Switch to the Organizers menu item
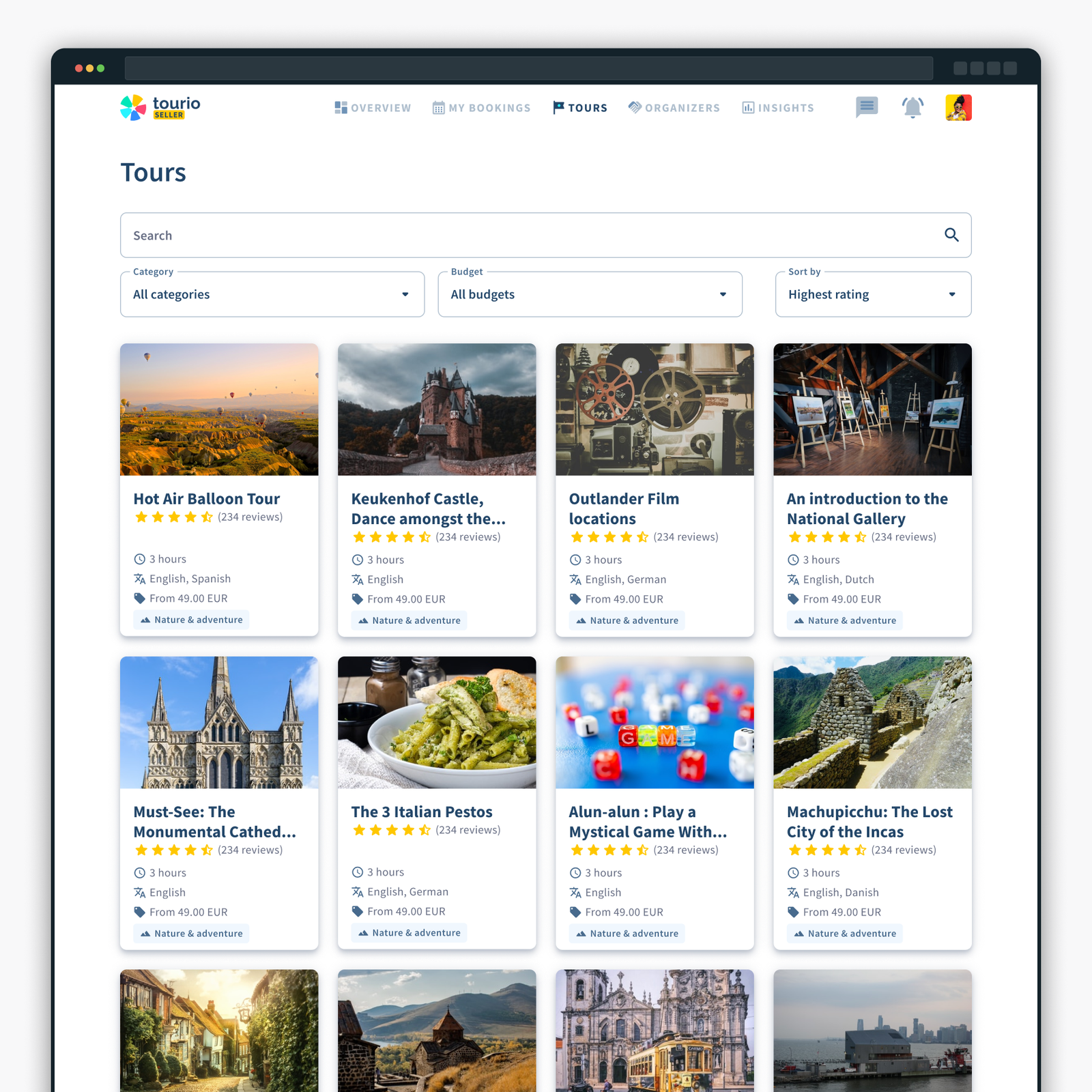Screen dimensions: 1092x1092 674,108
